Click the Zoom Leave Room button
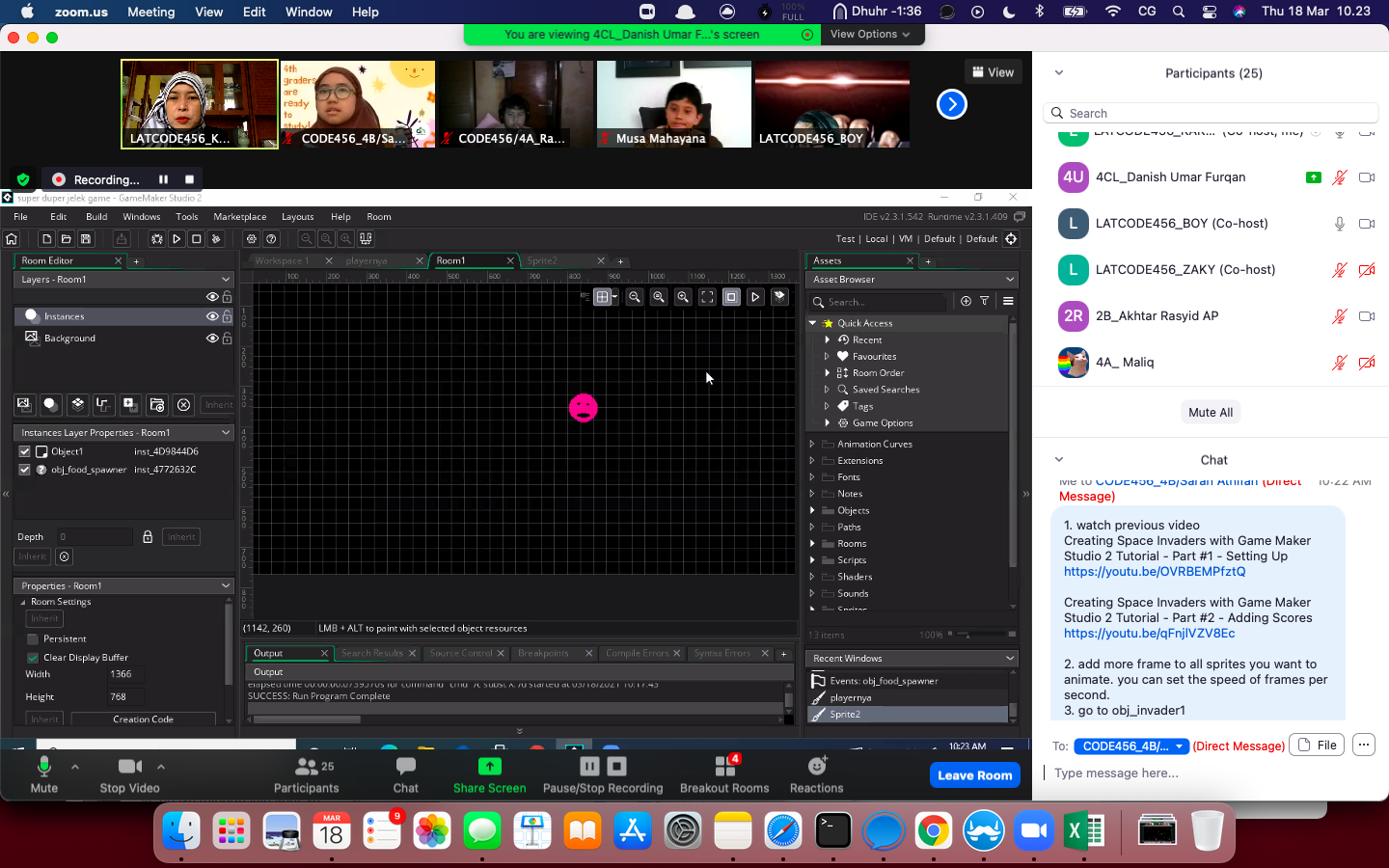This screenshot has width=1389, height=868. [x=974, y=775]
